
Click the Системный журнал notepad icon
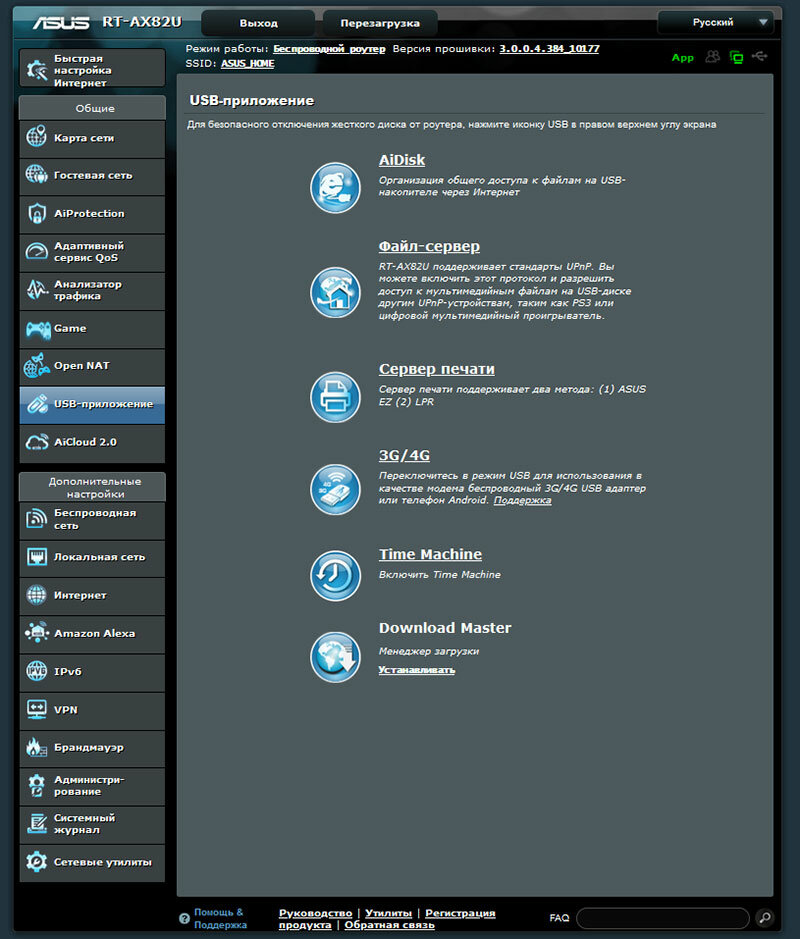pos(37,824)
